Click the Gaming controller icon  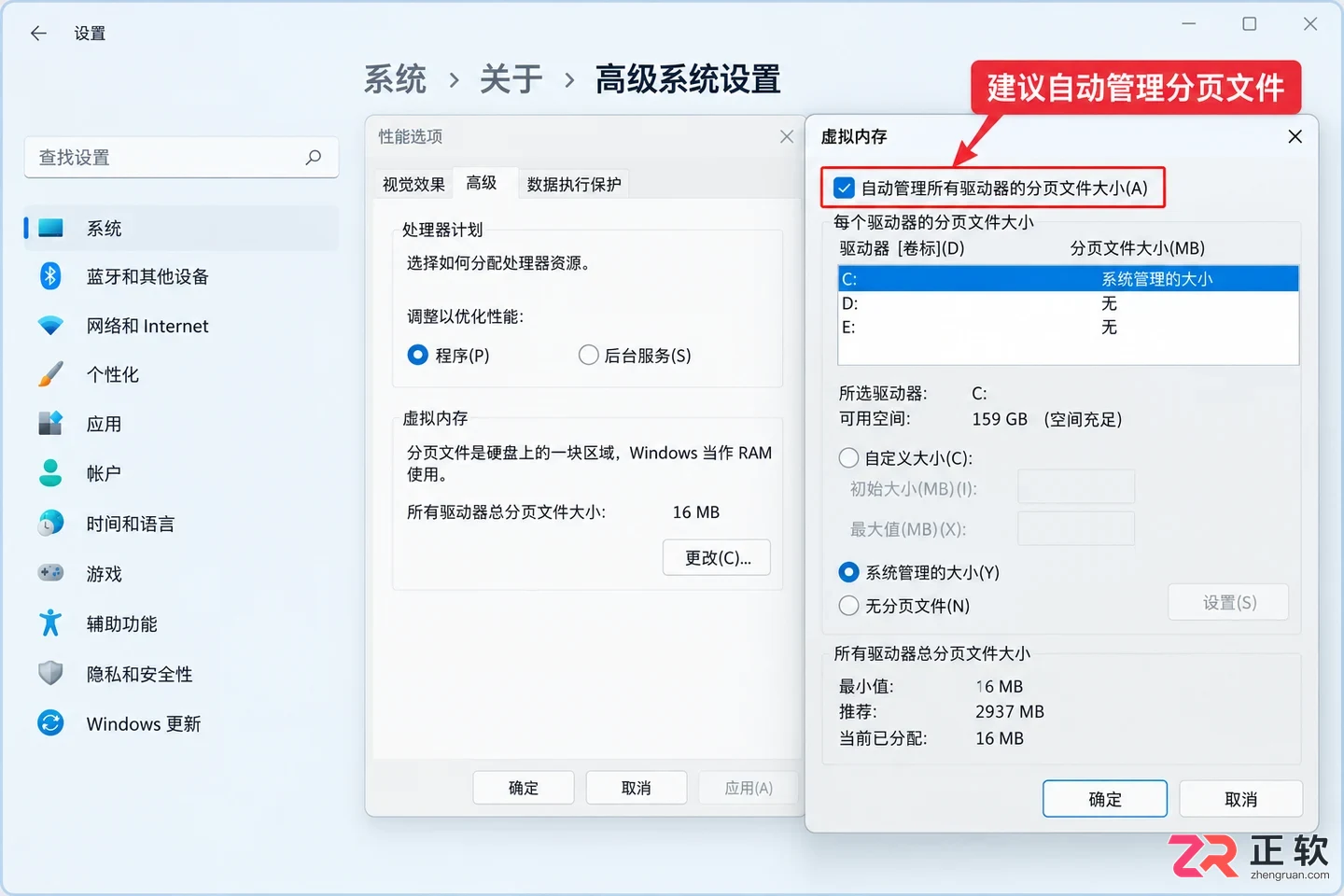[x=50, y=573]
